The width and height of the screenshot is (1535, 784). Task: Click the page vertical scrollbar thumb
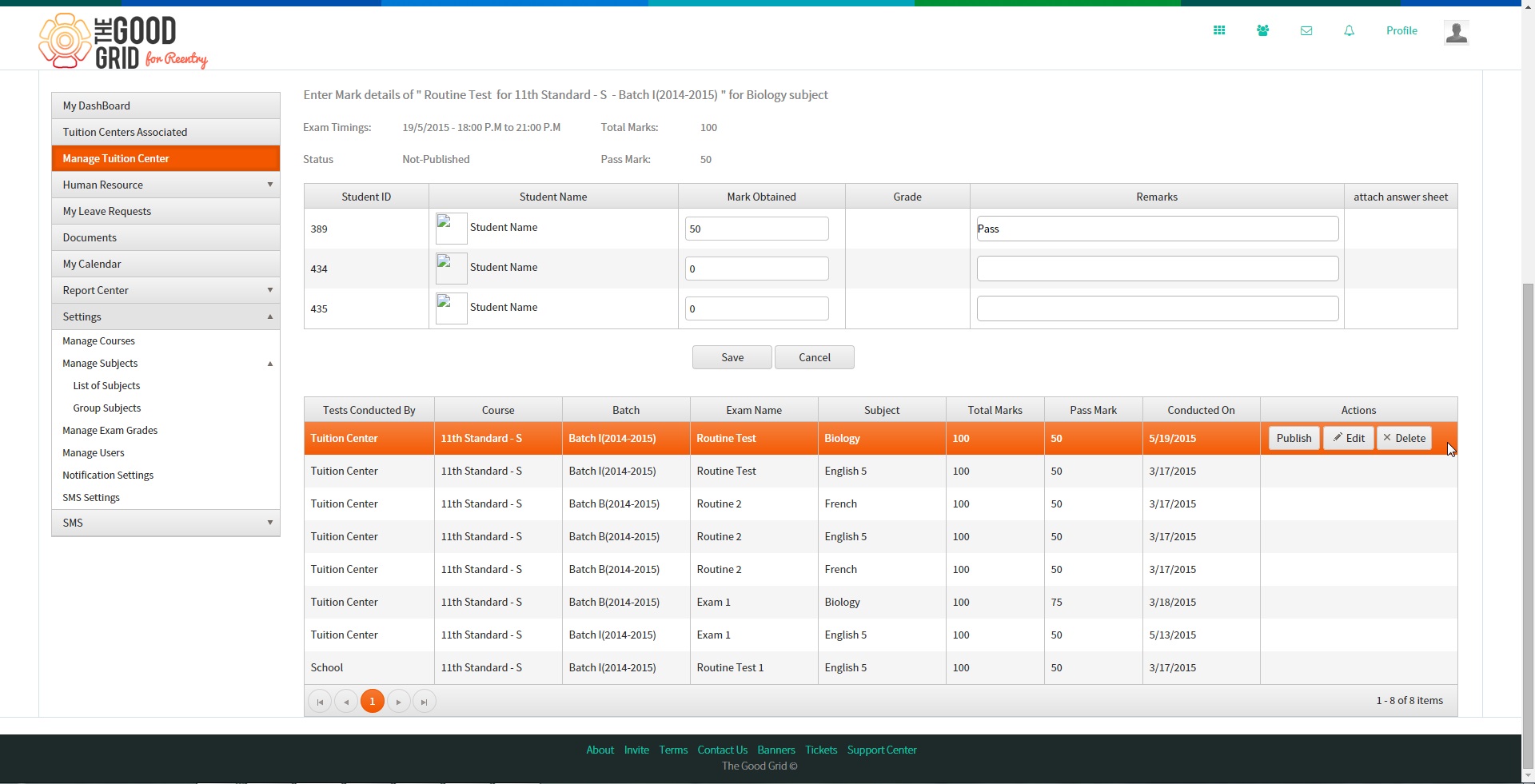click(1528, 526)
